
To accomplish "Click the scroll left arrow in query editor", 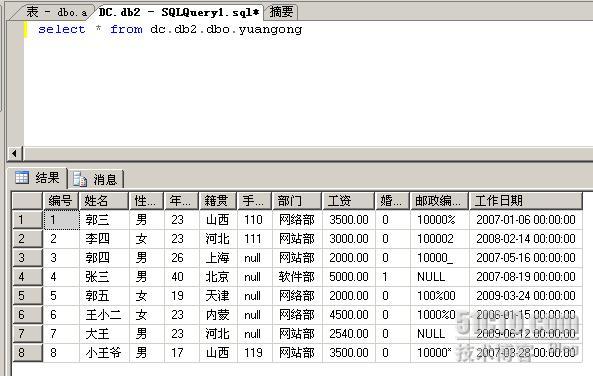I will pos(14,154).
